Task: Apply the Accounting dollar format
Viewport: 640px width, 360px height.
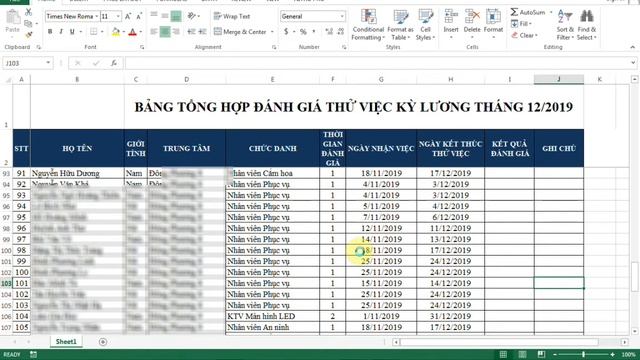Action: (x=286, y=31)
